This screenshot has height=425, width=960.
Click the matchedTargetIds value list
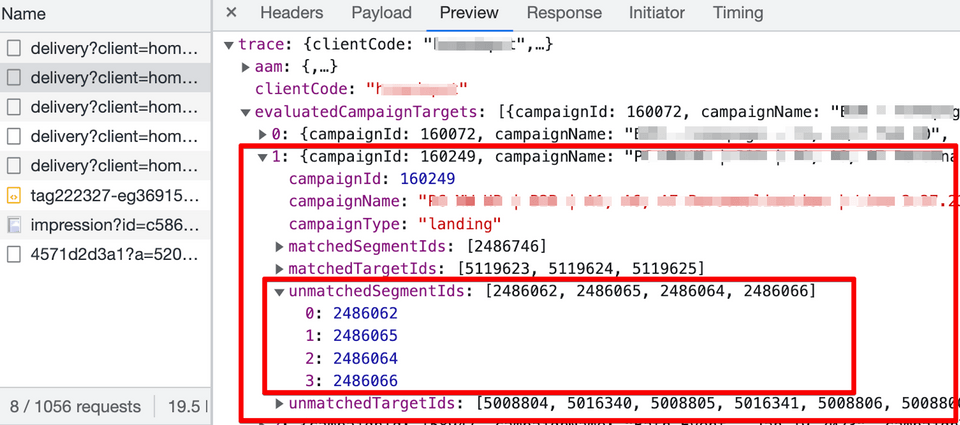click(x=580, y=269)
